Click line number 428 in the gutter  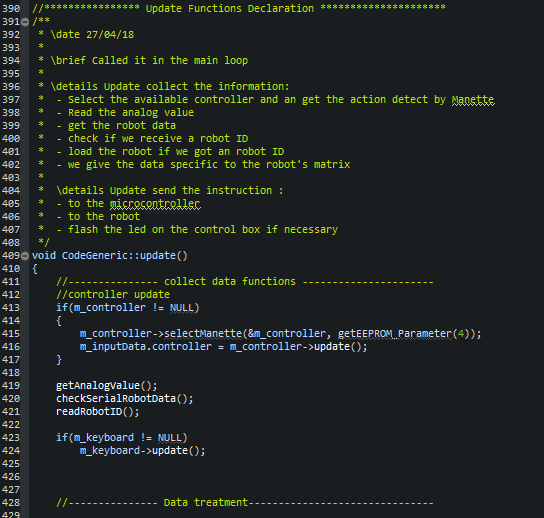point(10,503)
